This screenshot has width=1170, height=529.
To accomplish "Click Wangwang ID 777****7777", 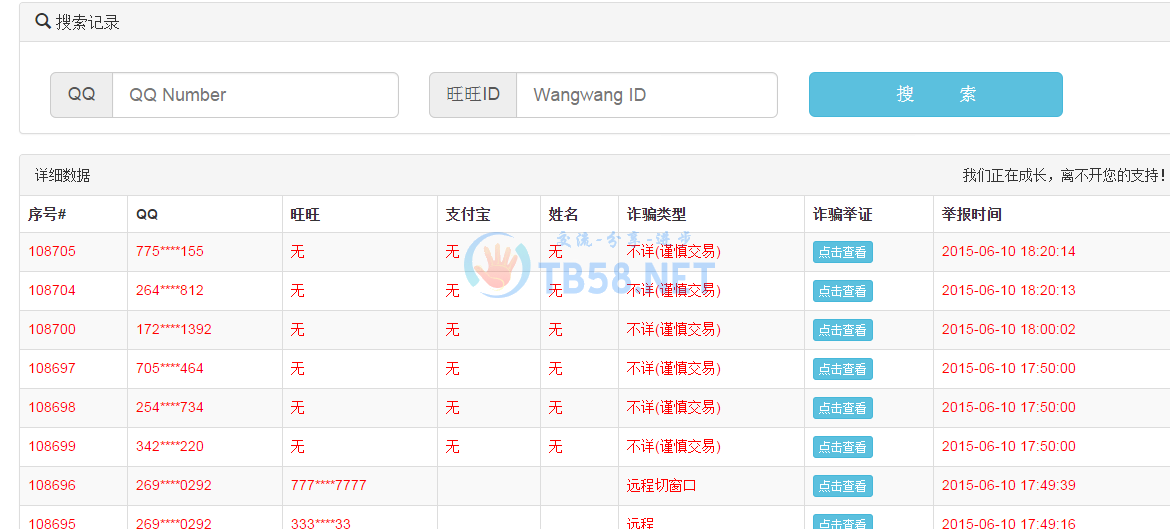I will [328, 485].
